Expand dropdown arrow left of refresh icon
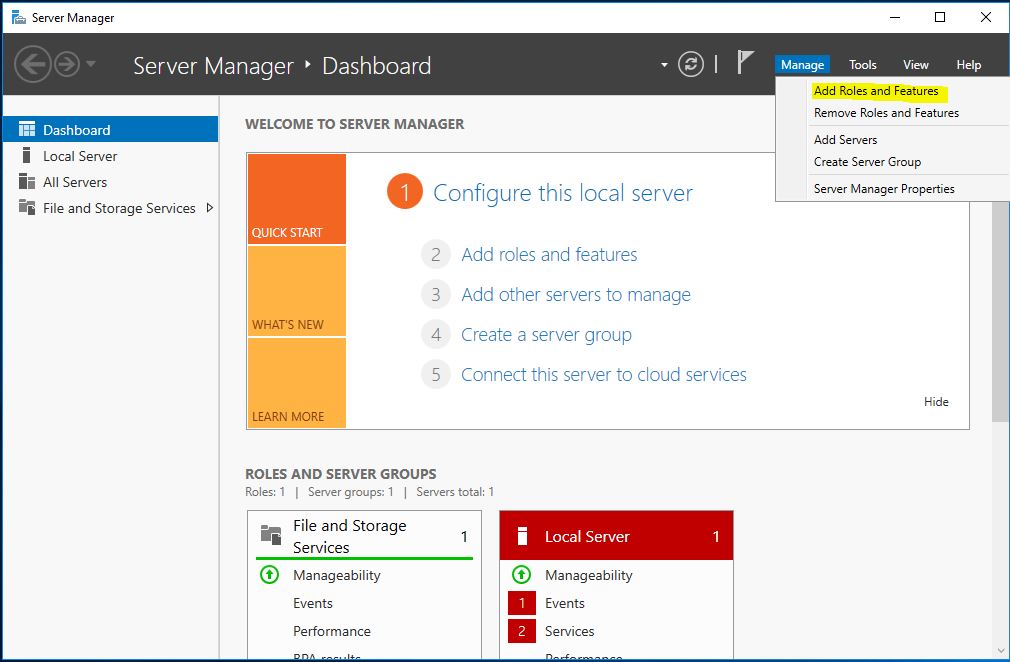This screenshot has height=662, width=1010. point(664,65)
